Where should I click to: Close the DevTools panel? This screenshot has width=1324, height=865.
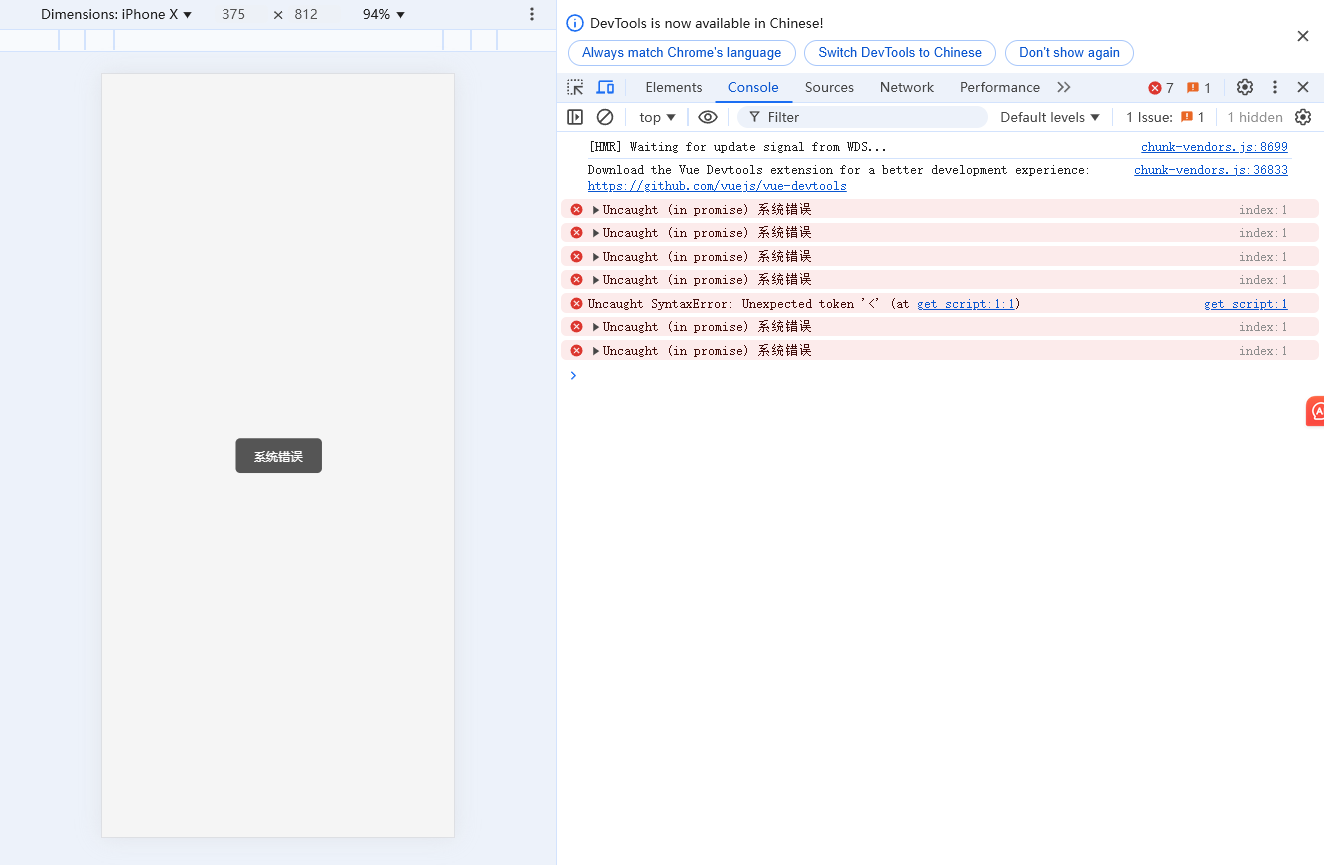(1303, 87)
